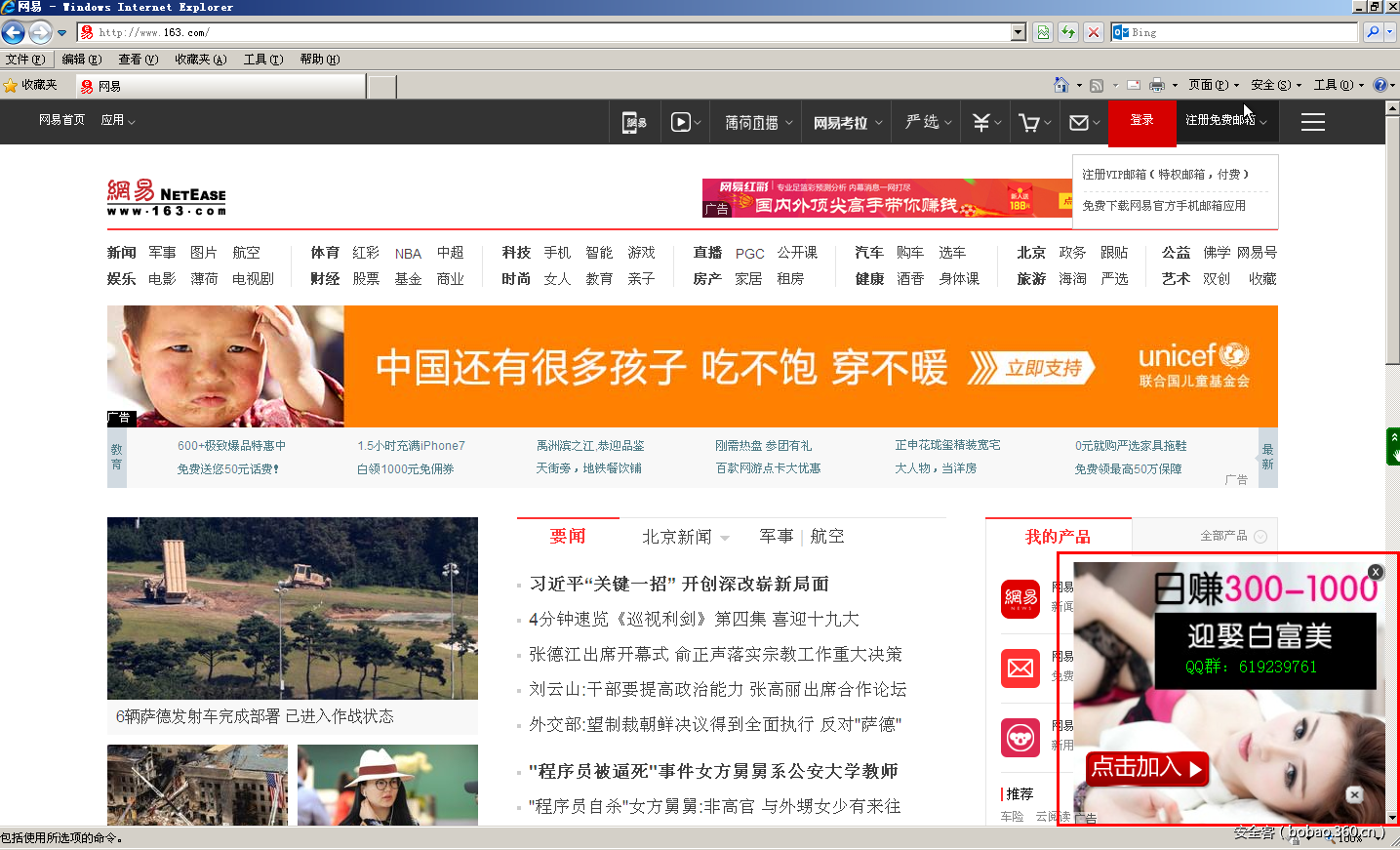Image resolution: width=1400 pixels, height=850 pixels.
Task: Go to homepage via the IE home icon
Action: coord(1061,85)
